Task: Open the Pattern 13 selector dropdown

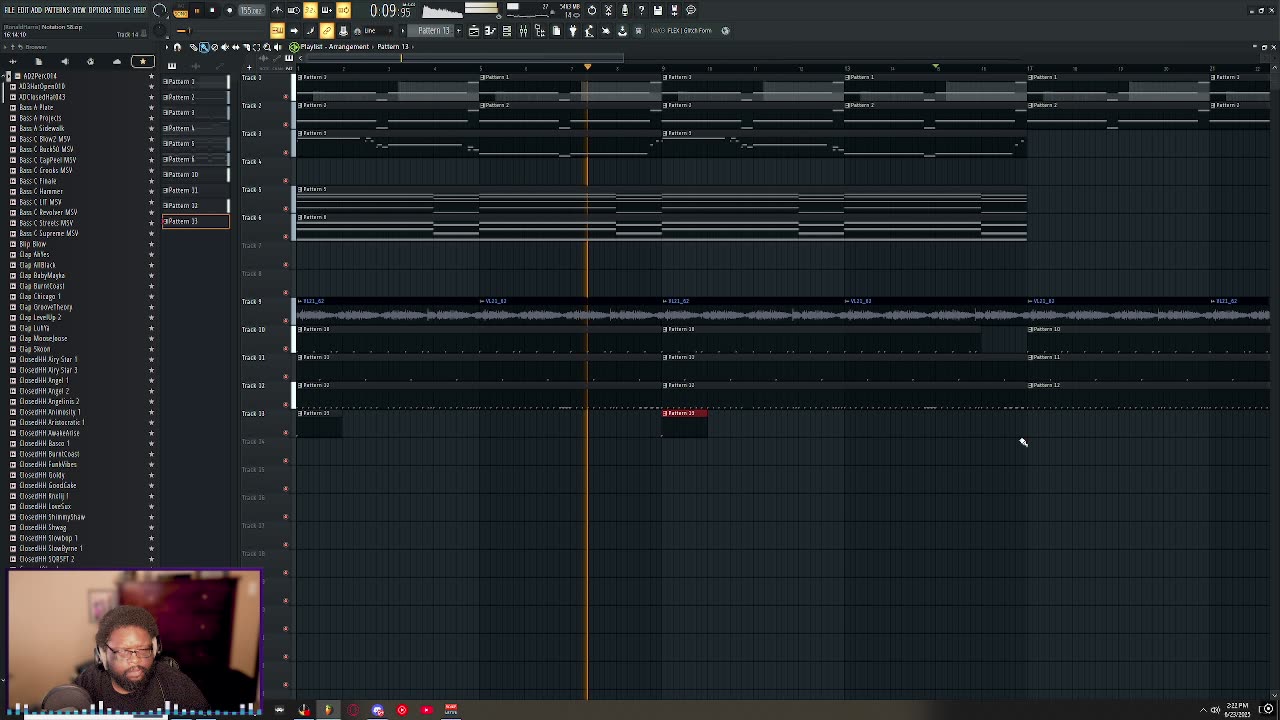Action: (x=433, y=30)
